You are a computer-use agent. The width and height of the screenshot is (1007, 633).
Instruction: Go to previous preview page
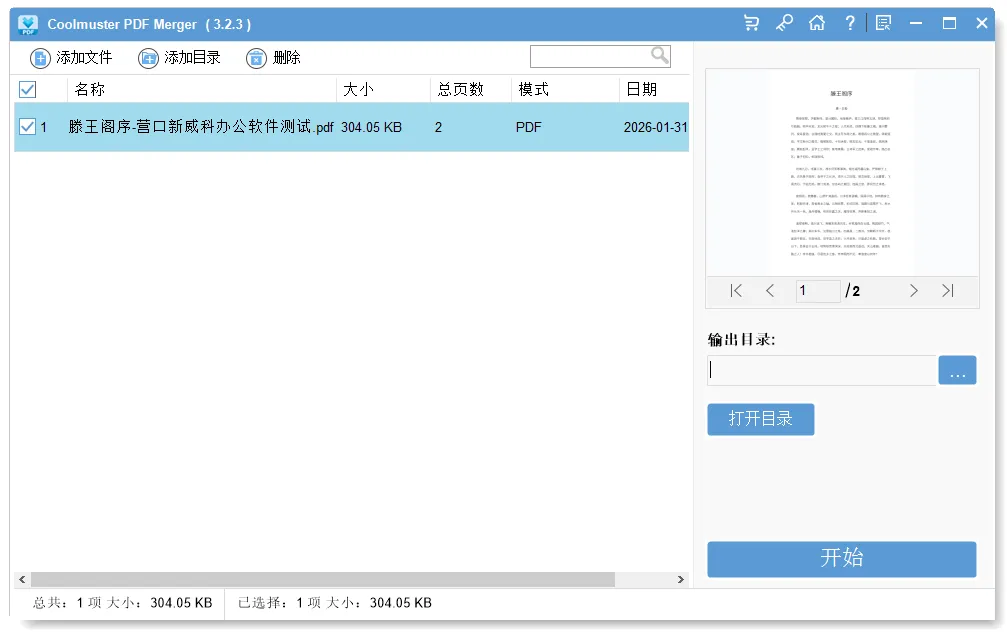(770, 291)
